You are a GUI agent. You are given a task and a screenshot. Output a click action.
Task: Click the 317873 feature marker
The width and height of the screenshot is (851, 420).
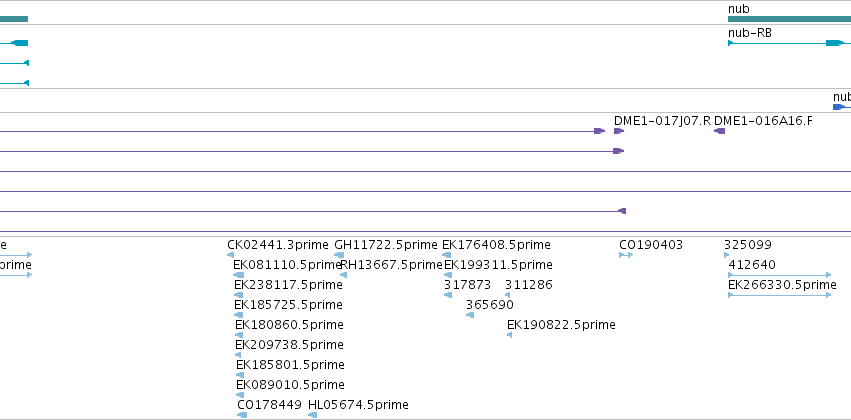[448, 295]
